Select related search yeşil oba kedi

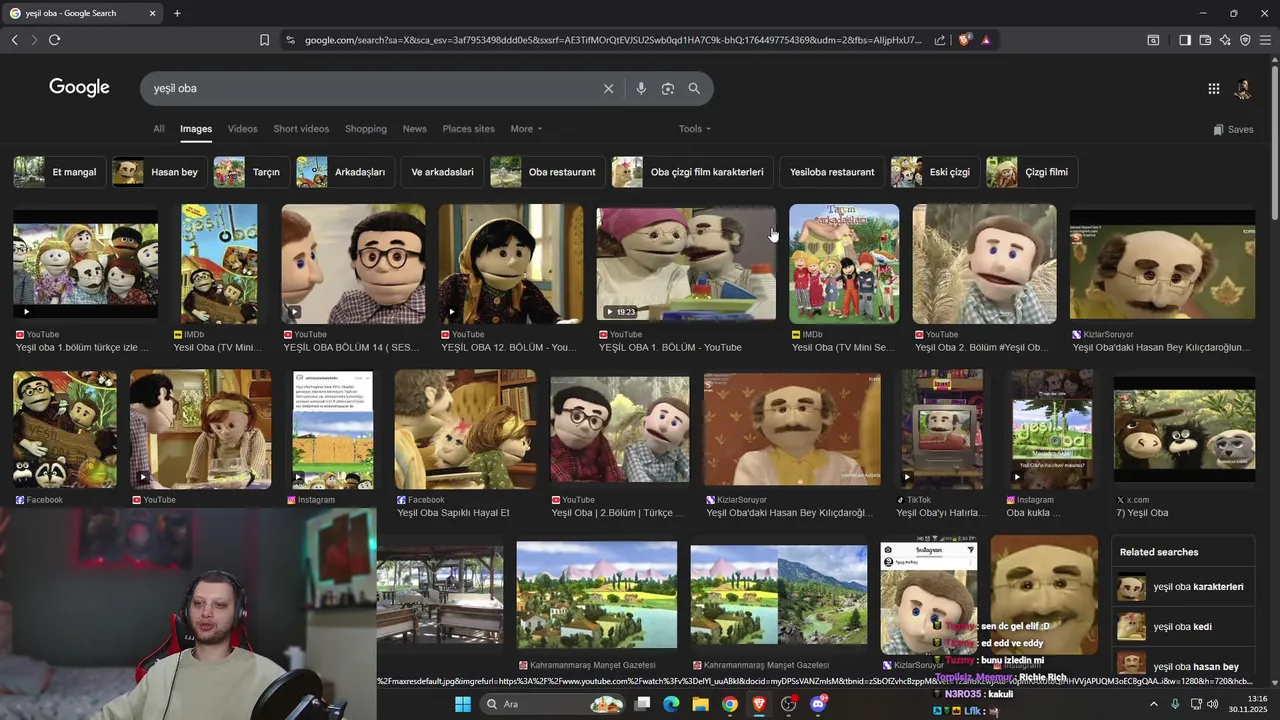coord(1184,627)
